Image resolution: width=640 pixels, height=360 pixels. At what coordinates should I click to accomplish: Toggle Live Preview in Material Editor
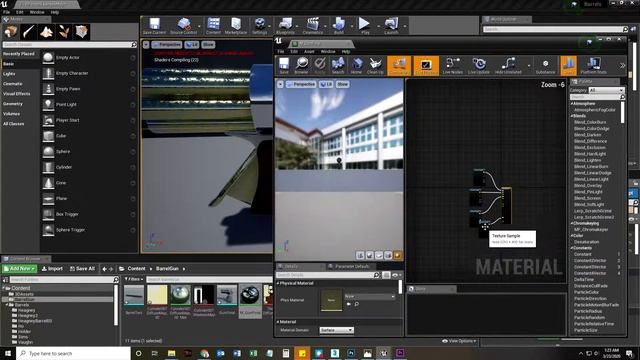[x=427, y=66]
